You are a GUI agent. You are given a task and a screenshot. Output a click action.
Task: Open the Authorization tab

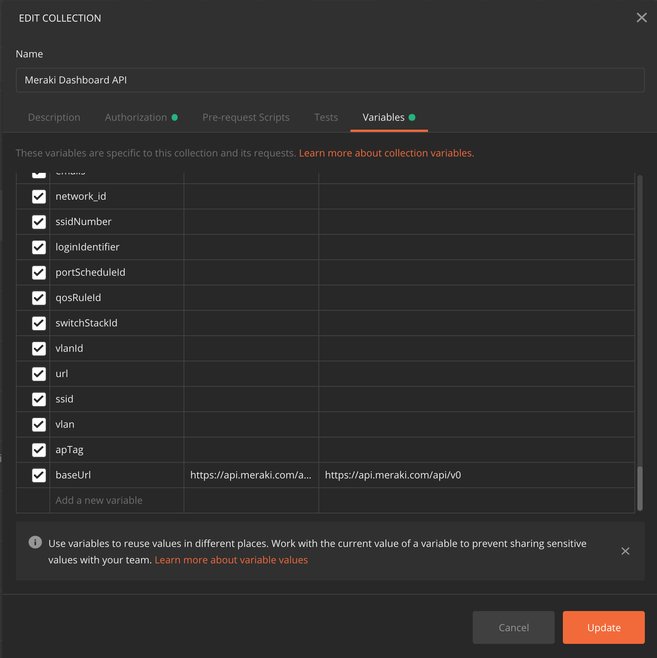pyautogui.click(x=136, y=117)
